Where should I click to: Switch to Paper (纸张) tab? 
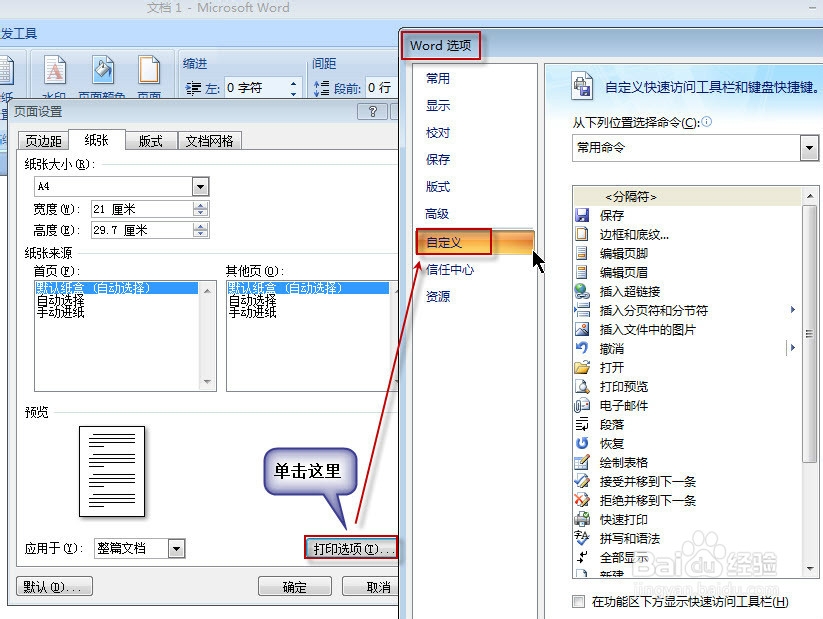point(97,140)
